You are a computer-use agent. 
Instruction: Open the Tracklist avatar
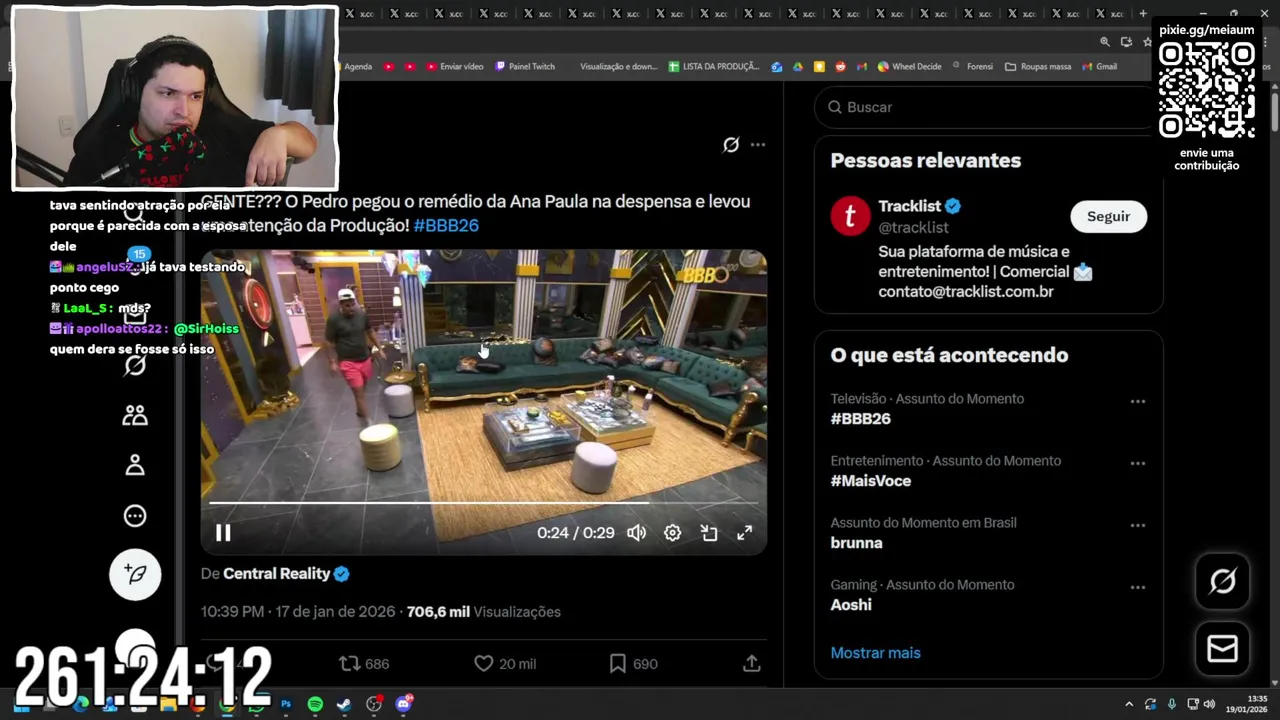850,216
